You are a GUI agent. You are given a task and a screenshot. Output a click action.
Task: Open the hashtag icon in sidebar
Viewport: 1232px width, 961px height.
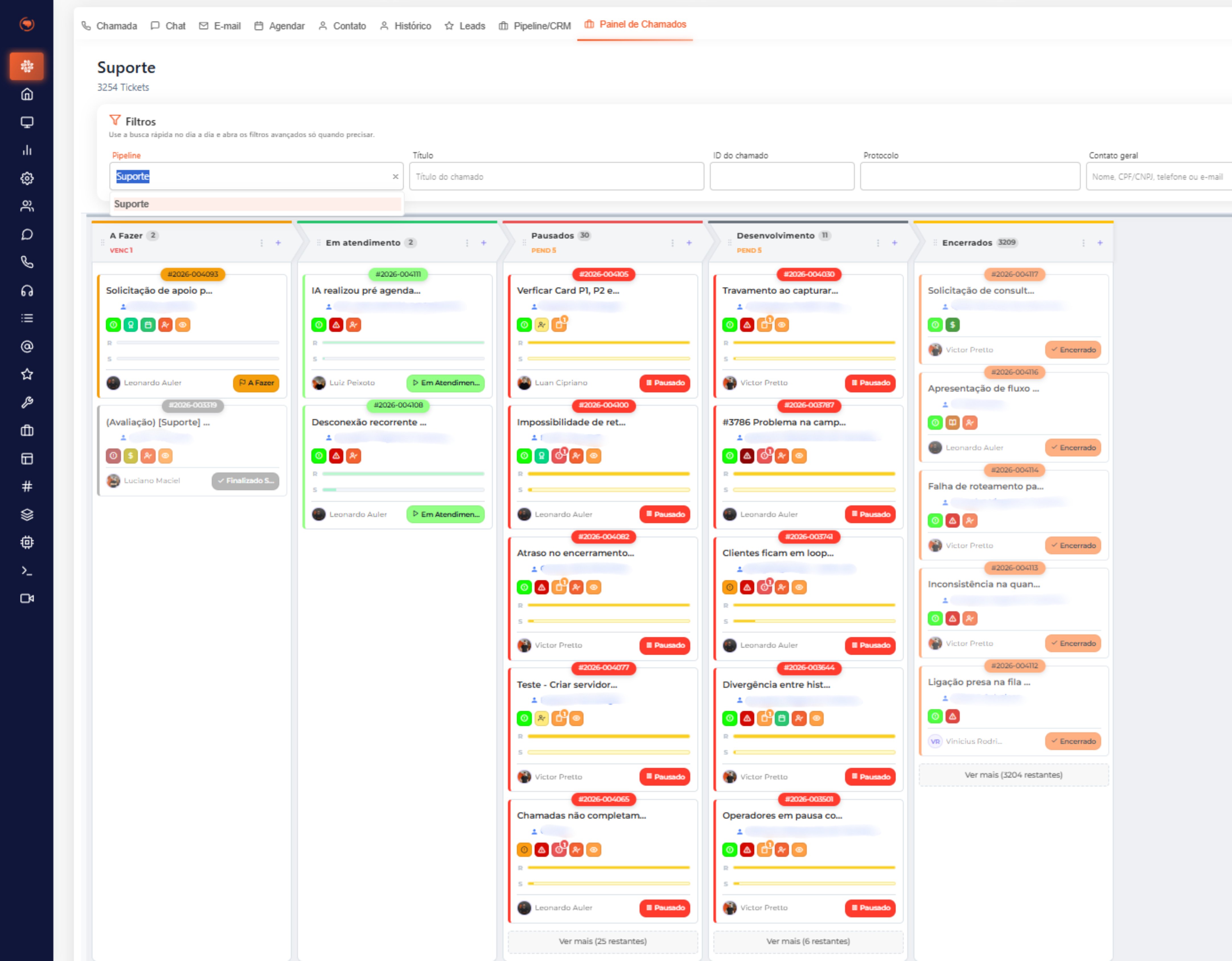(x=26, y=486)
